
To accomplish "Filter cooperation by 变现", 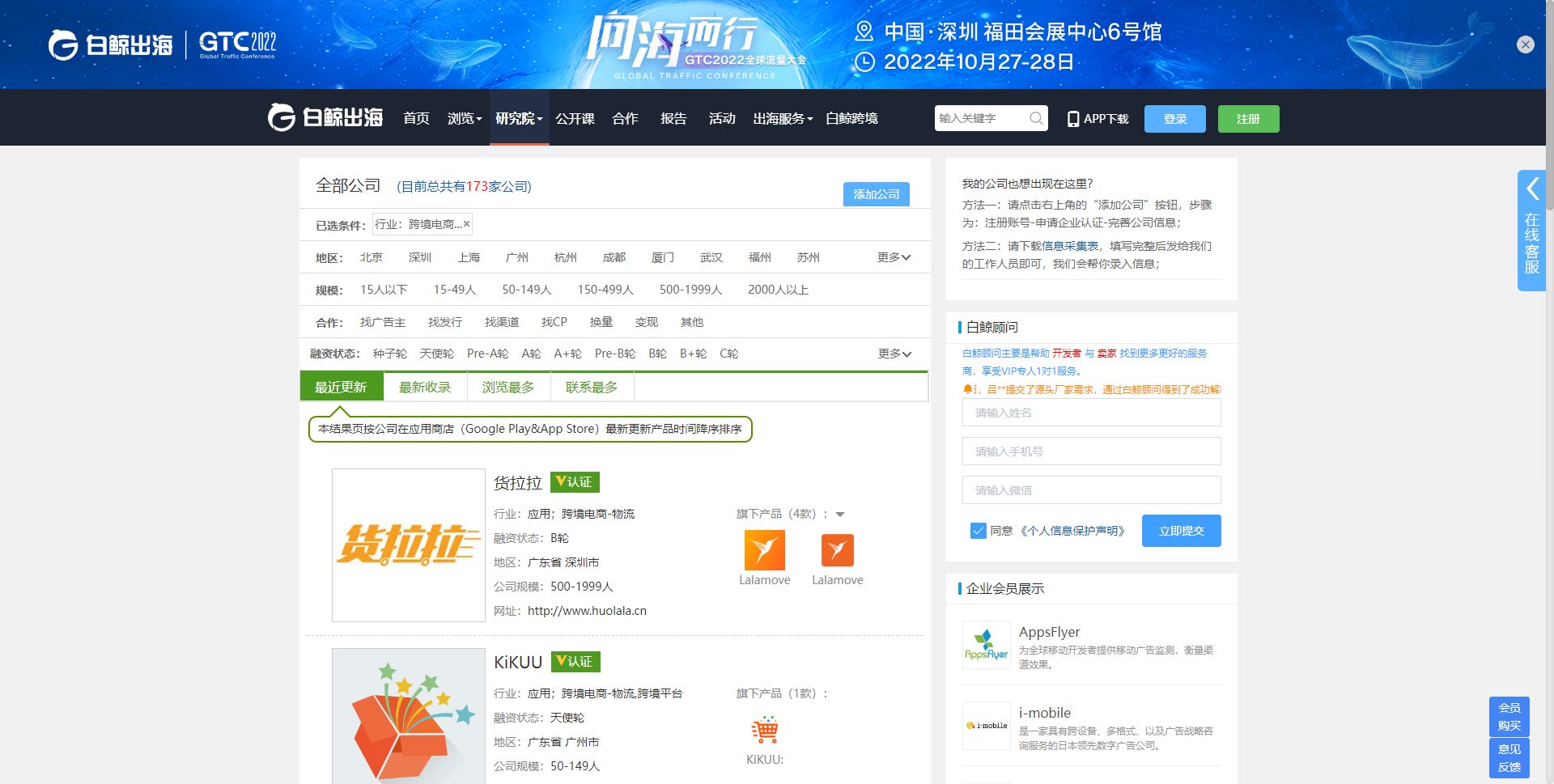I will (647, 322).
